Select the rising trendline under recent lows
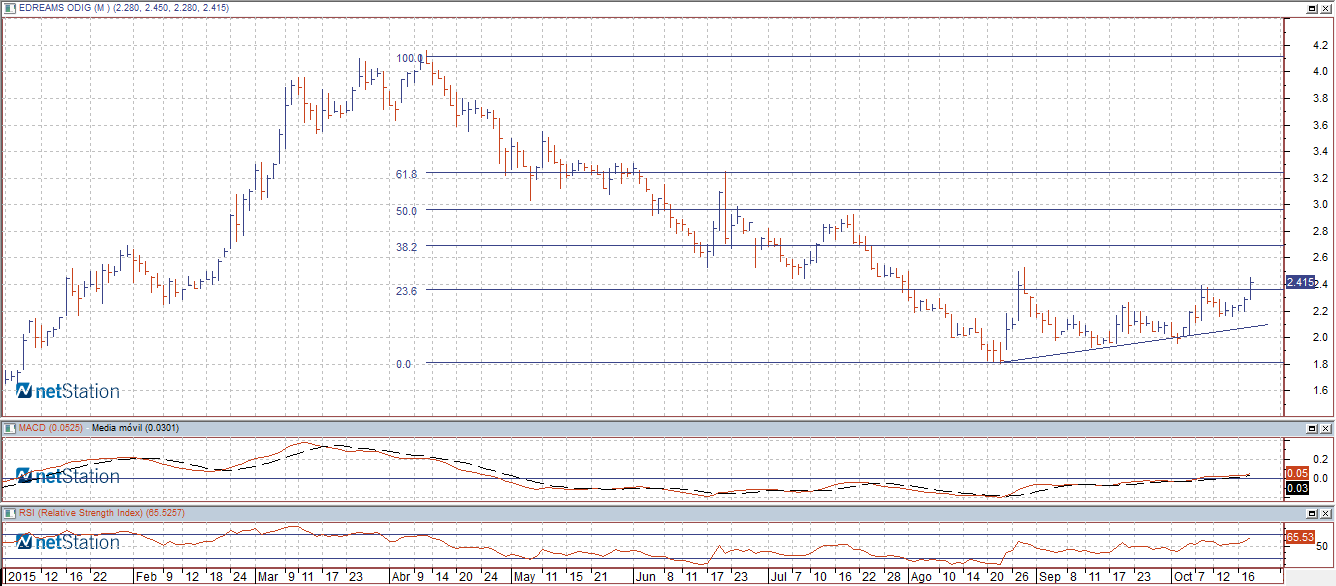The image size is (1336, 586). click(x=1133, y=343)
